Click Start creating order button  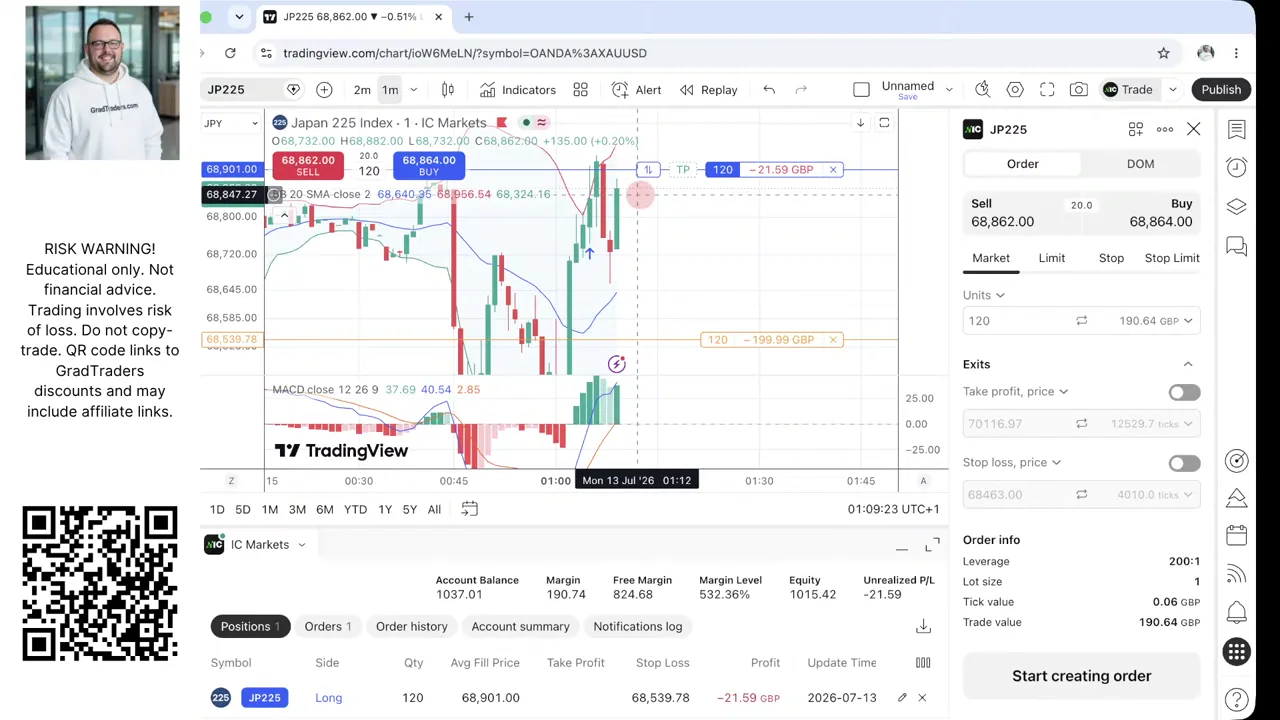pyautogui.click(x=1081, y=676)
